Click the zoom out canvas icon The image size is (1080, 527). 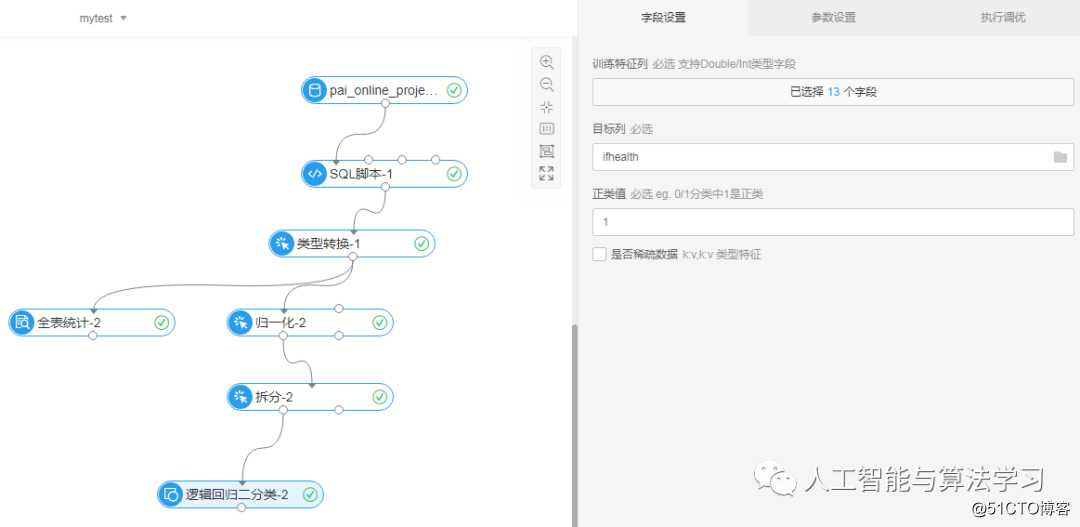[546, 85]
